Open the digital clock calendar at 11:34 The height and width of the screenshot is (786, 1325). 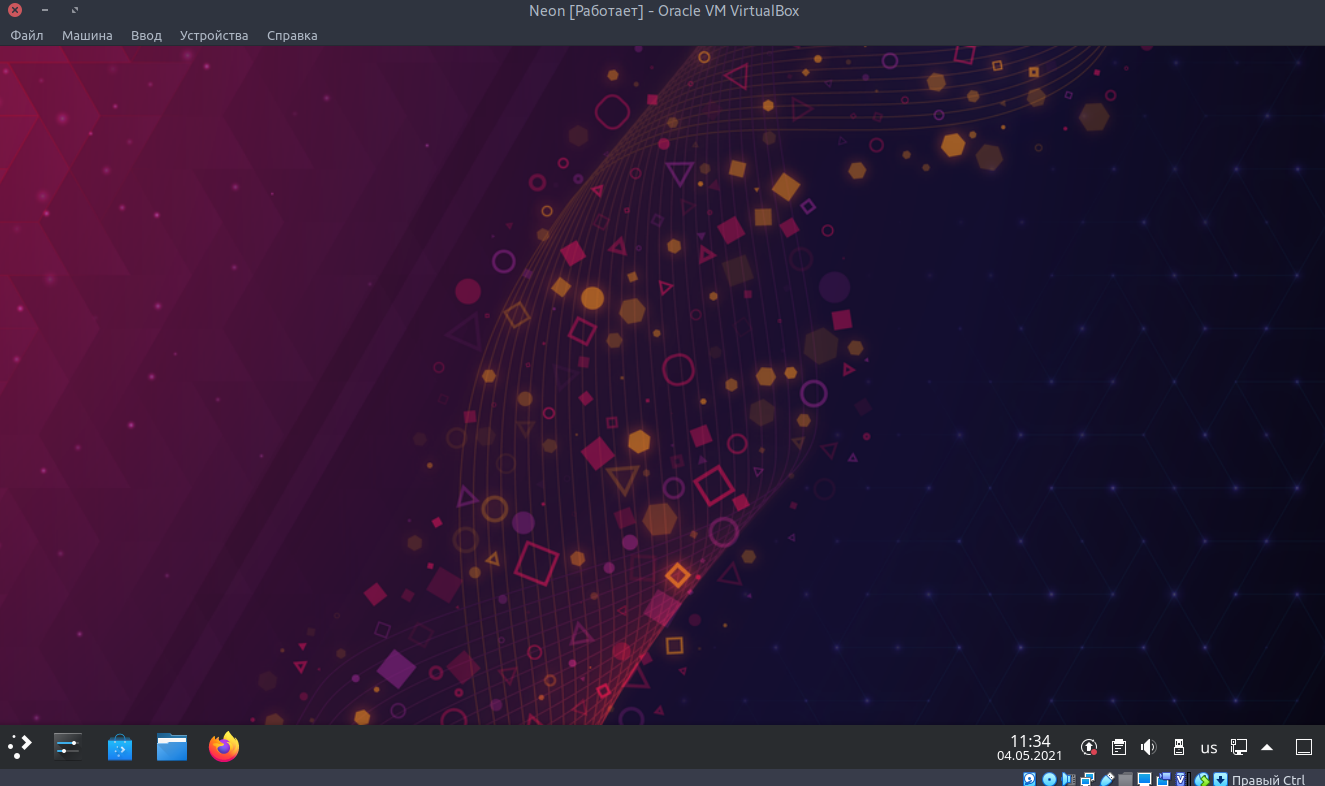tap(1030, 747)
